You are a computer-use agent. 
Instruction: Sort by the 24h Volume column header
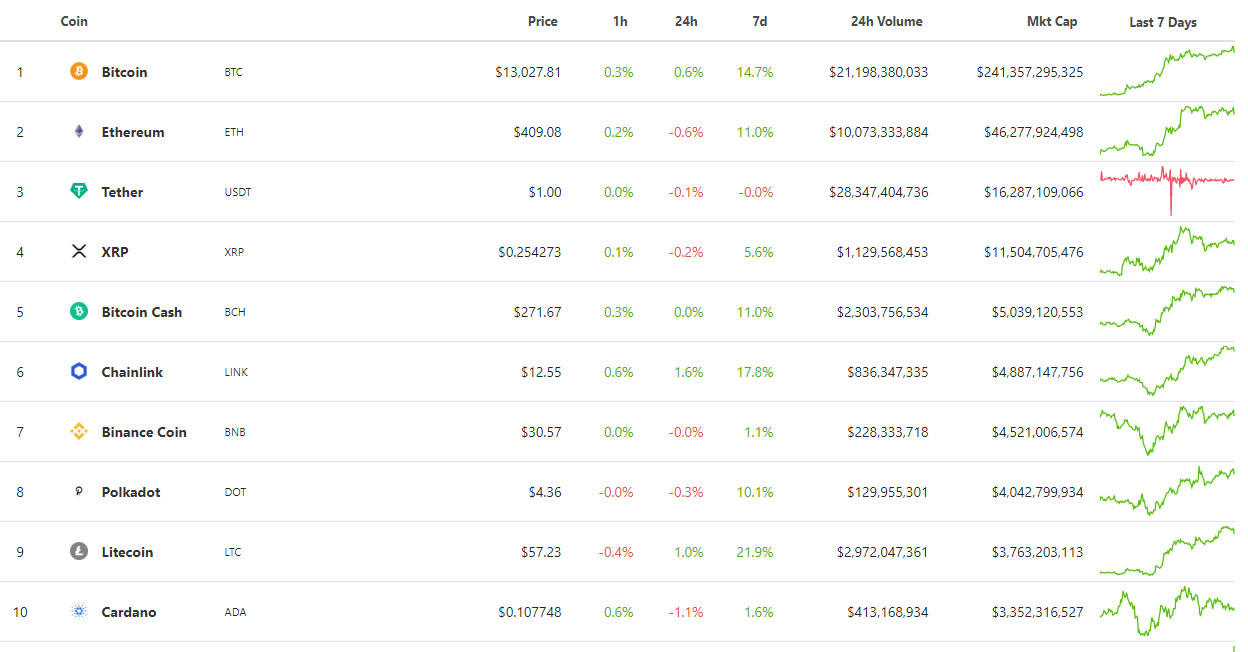(x=886, y=21)
